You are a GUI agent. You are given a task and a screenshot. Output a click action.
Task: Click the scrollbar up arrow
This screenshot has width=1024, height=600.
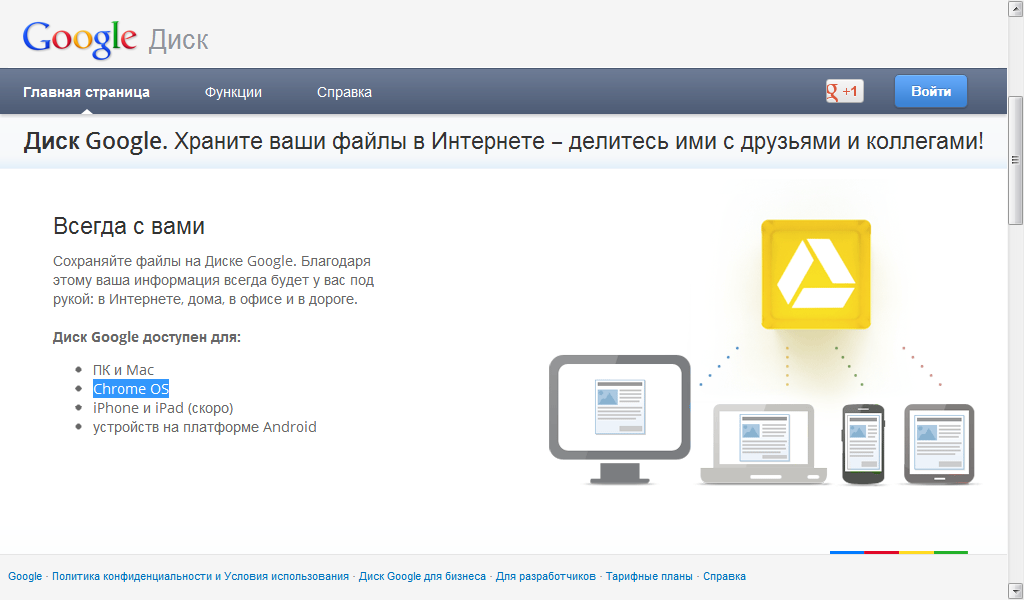tap(1016, 8)
